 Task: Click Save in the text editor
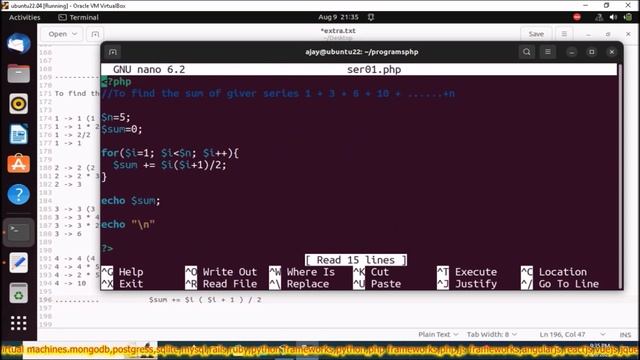point(536,34)
